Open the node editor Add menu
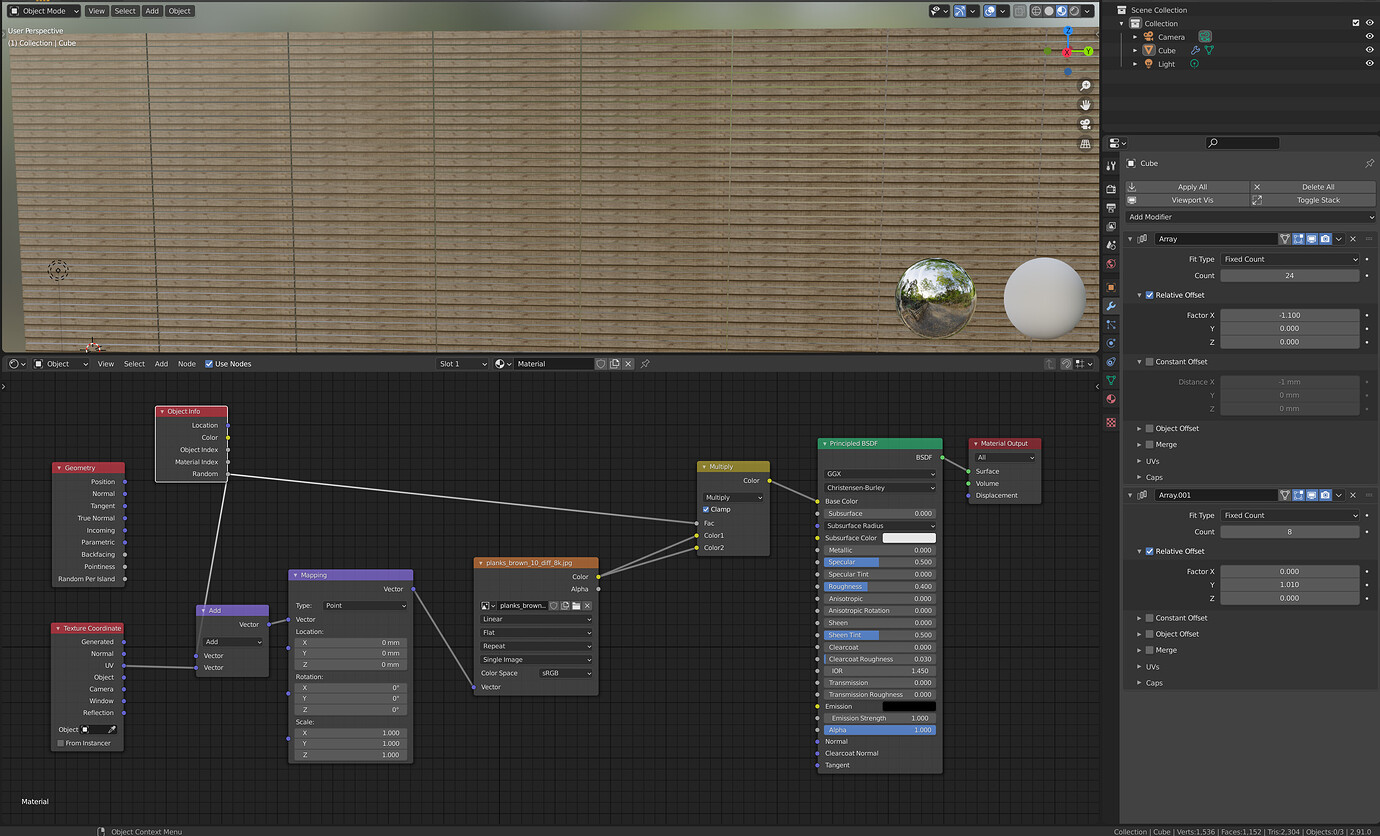 (x=161, y=364)
